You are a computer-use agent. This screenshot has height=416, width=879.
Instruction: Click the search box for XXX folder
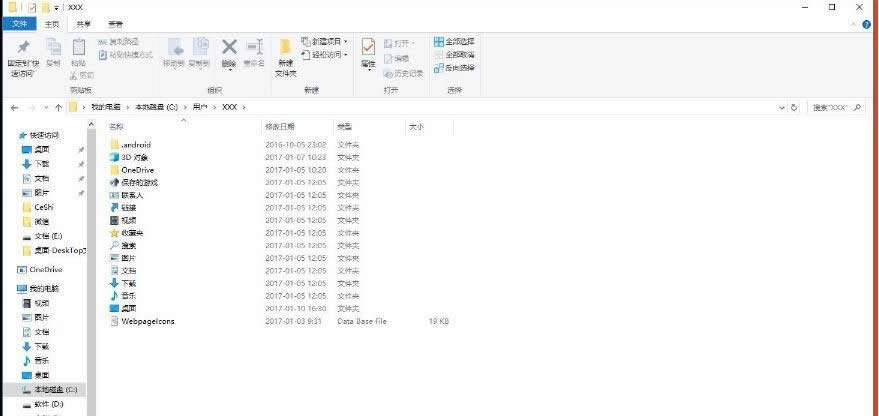pyautogui.click(x=835, y=107)
